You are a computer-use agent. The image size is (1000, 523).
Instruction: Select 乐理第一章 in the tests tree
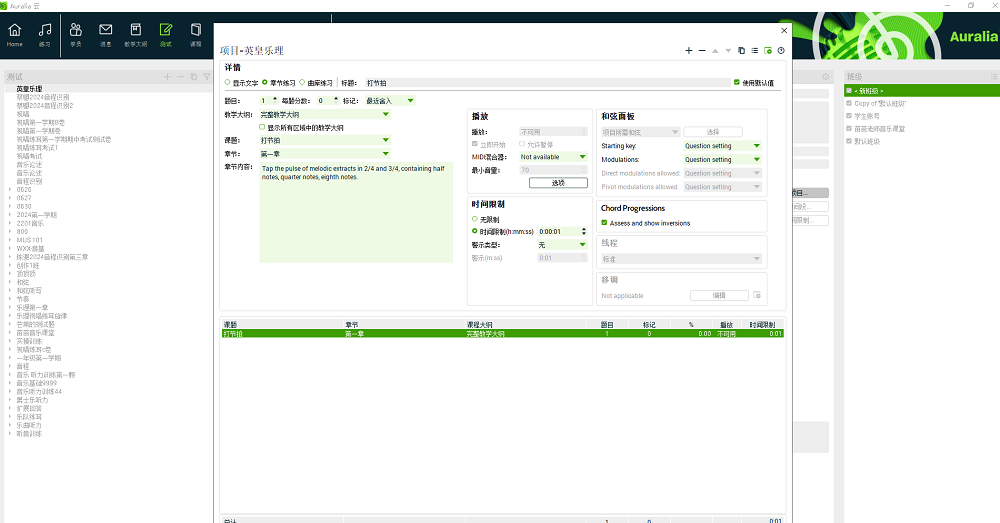(x=33, y=307)
